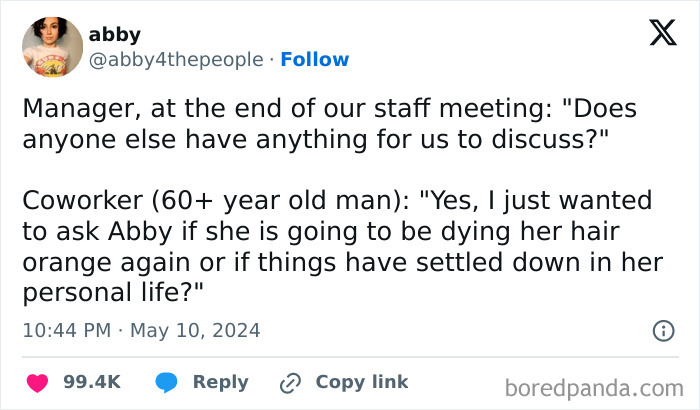Follow the abby4thepeople account
Viewport: 700px width, 410px height.
(315, 59)
